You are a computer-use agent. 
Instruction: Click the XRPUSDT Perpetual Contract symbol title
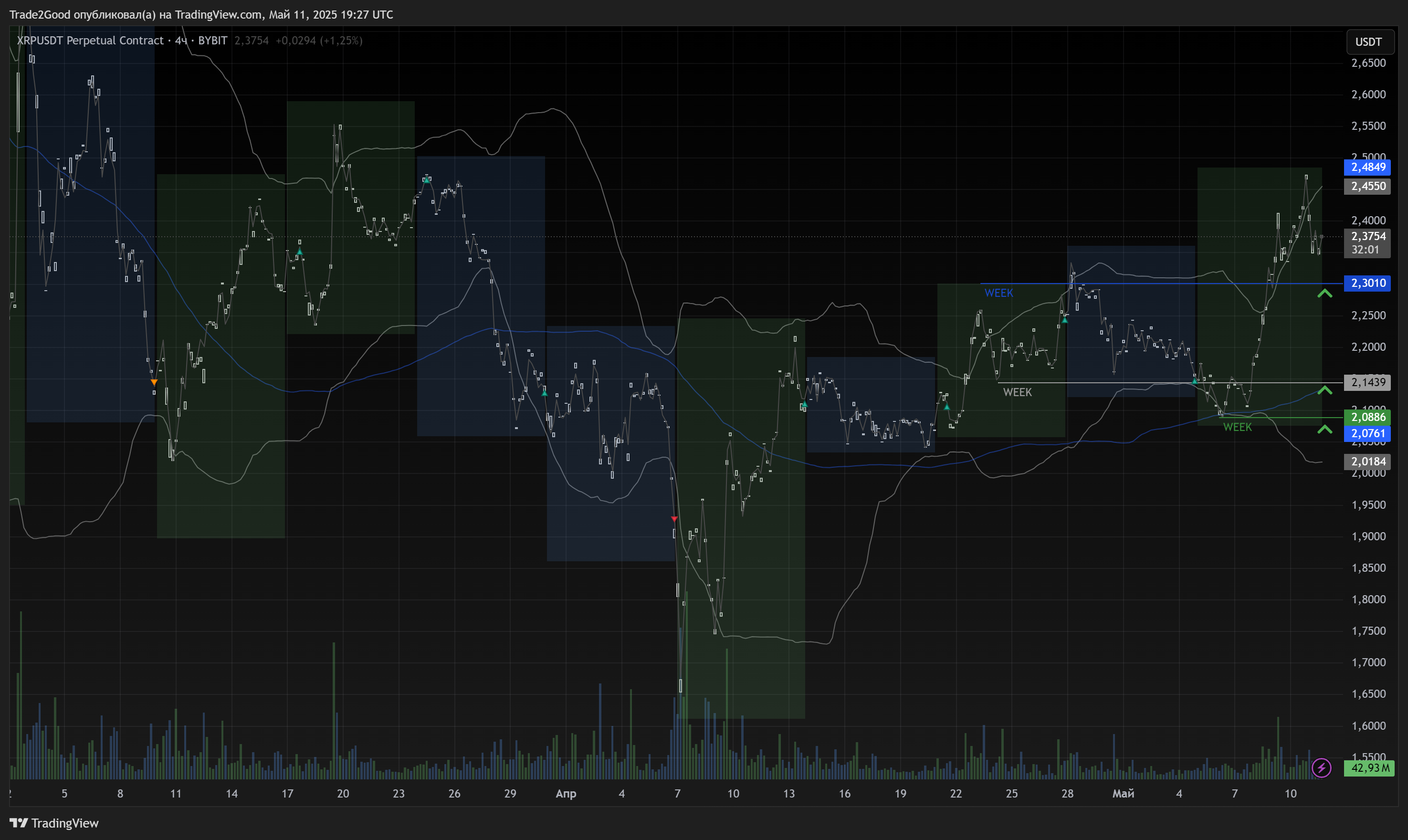[x=90, y=41]
